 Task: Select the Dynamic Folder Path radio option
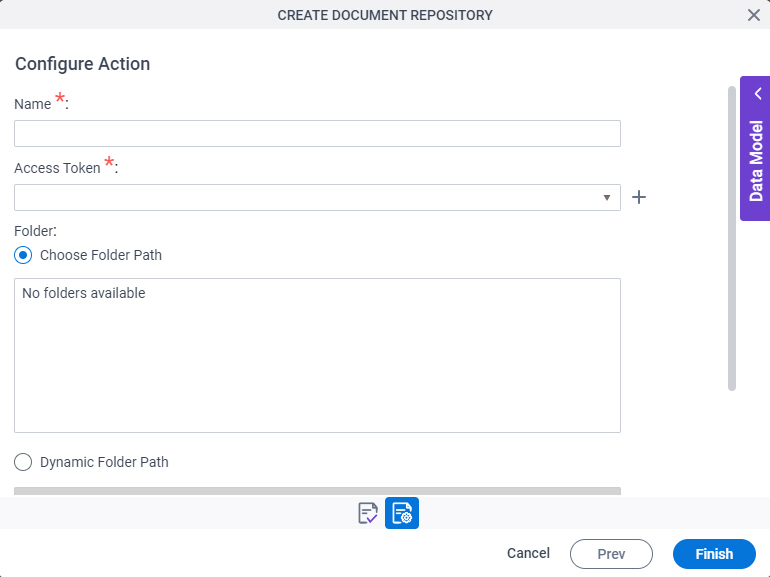point(23,462)
